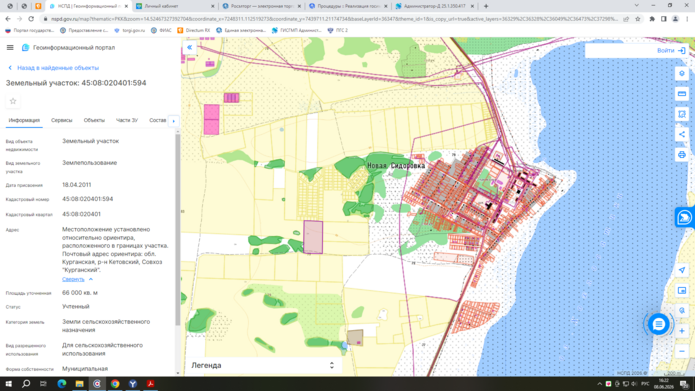Open the Adobe Acrobat taskbar icon
This screenshot has height=391, width=695.
click(151, 384)
